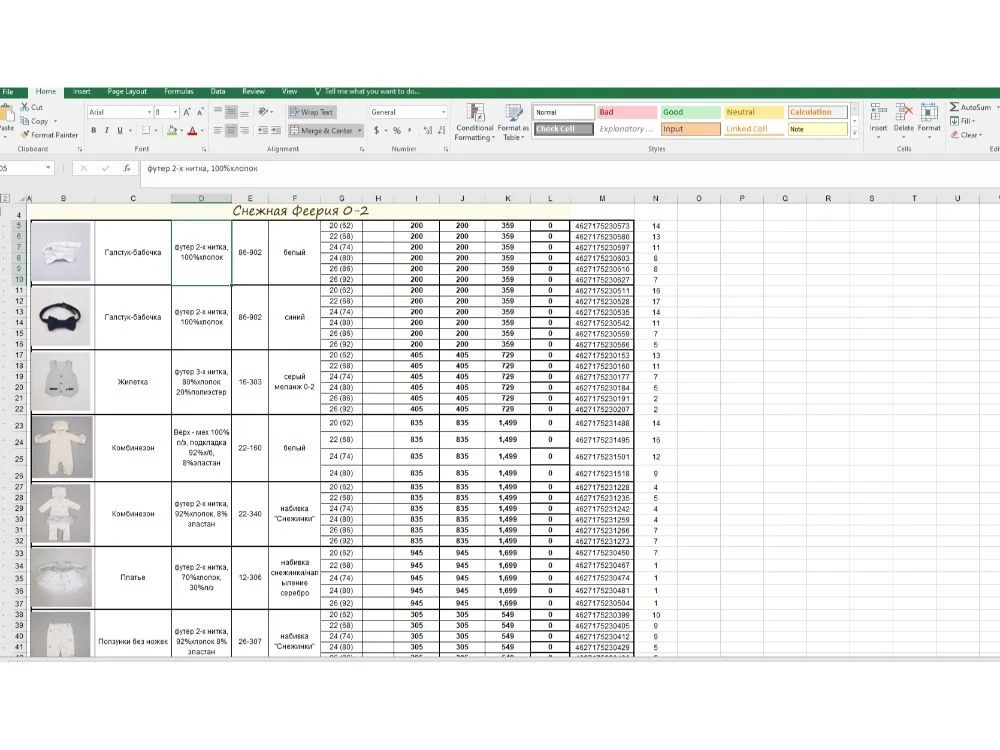Activate the Format Painter brush

click(x=25, y=135)
